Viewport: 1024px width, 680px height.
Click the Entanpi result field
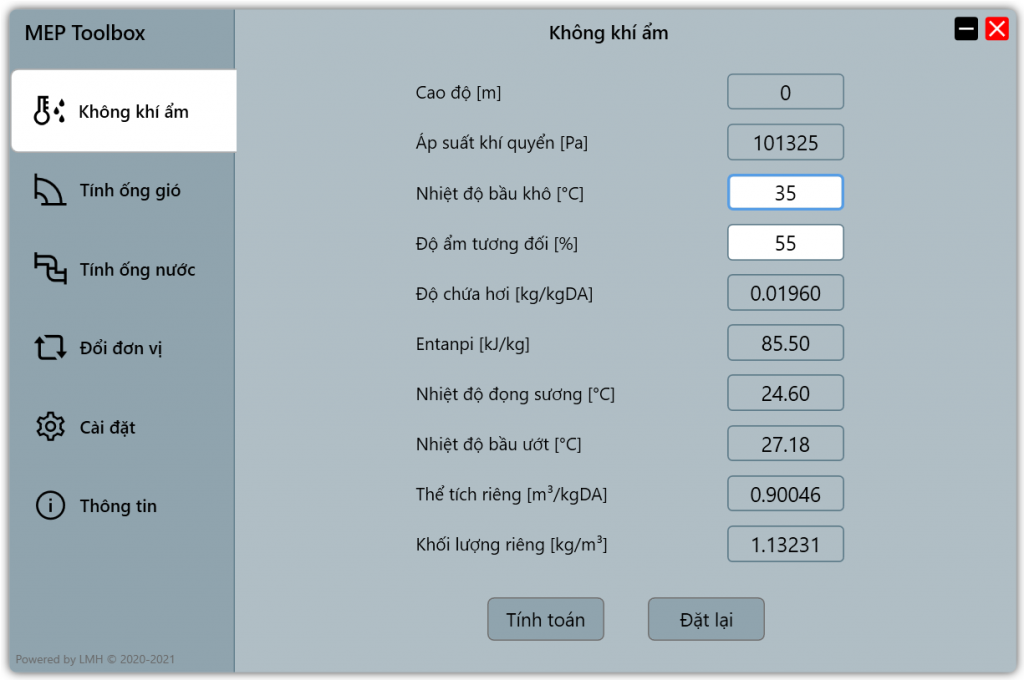click(785, 343)
